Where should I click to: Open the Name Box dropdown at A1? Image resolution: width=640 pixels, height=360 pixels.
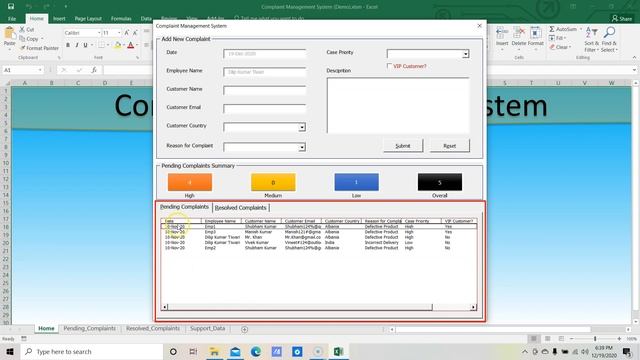(x=40, y=70)
